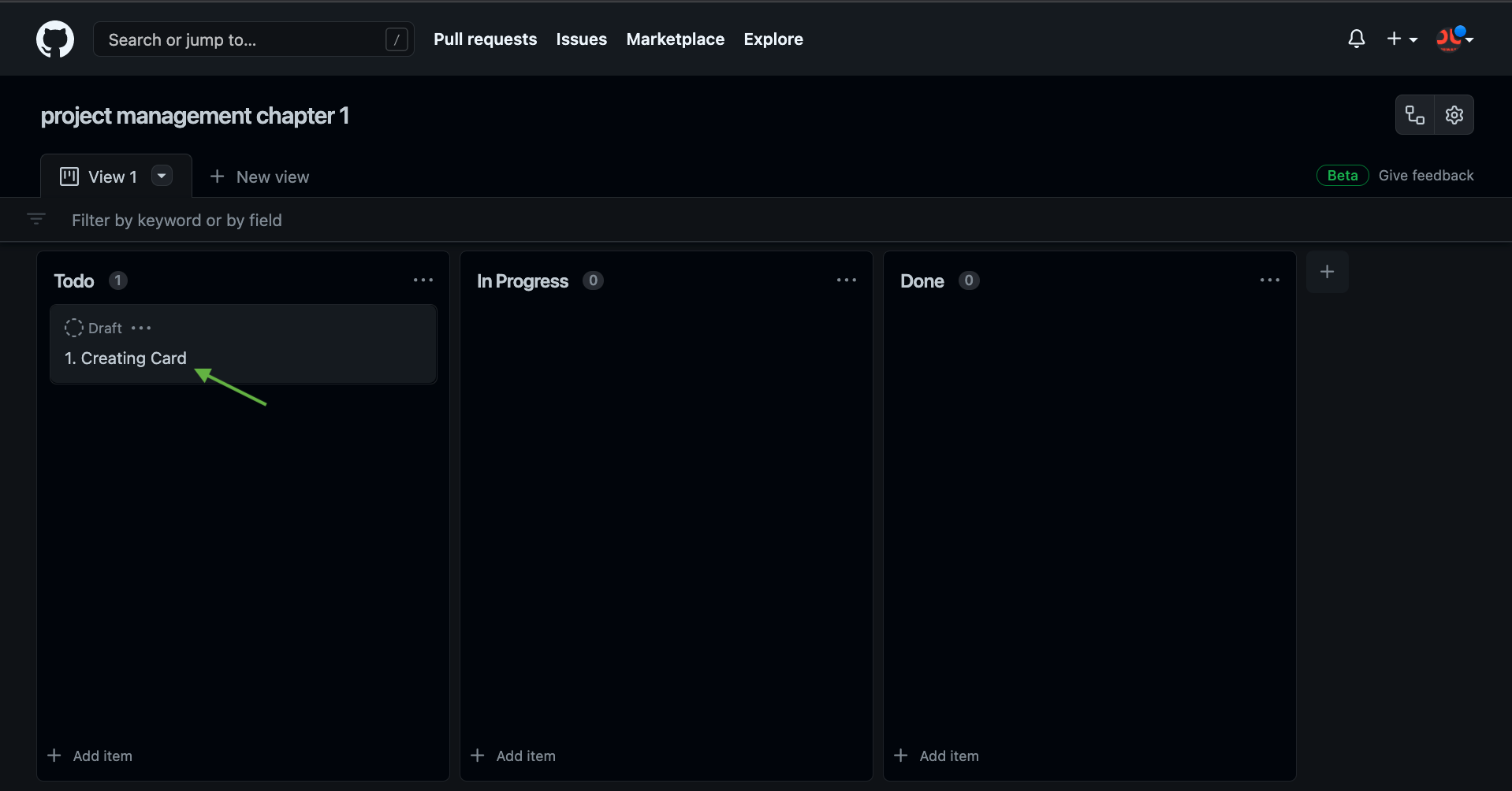Open the user avatar menu
Viewport: 1512px width, 791px height.
(1454, 39)
